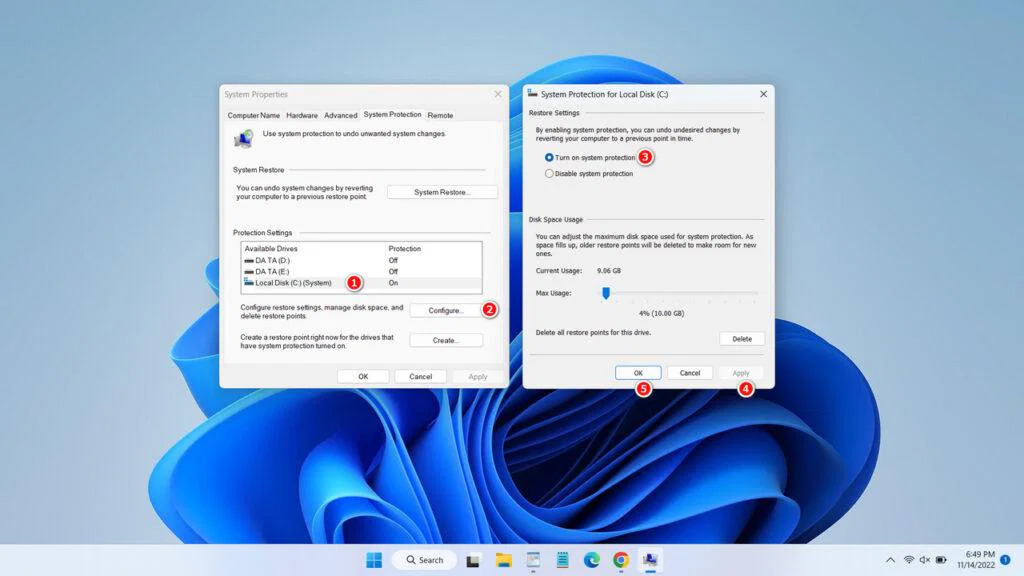Launch File Explorer from the taskbar
The height and width of the screenshot is (576, 1024).
pyautogui.click(x=504, y=559)
